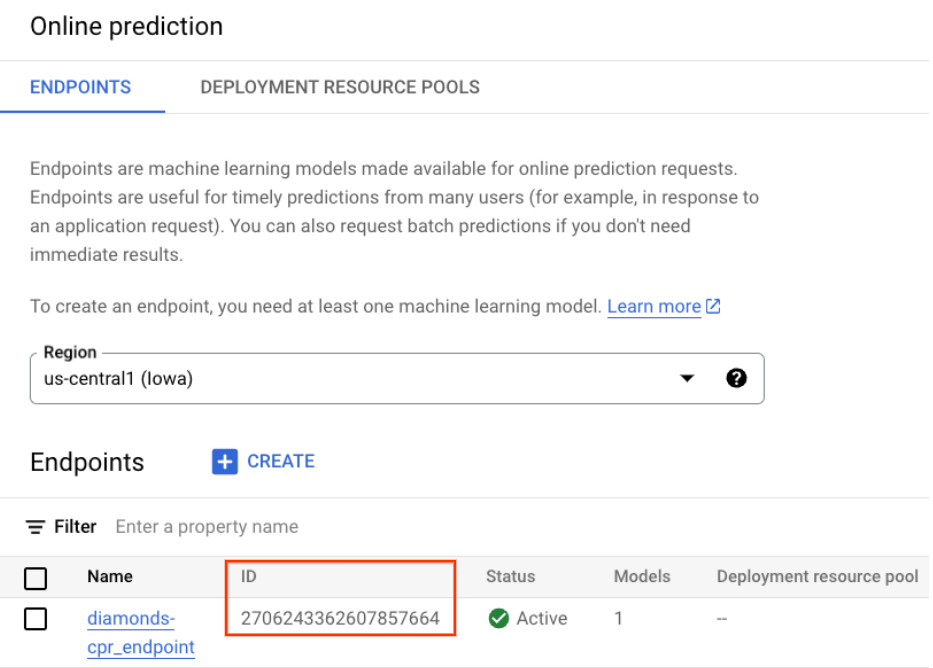The width and height of the screenshot is (933, 668).
Task: Click the CREATE endpoint button text
Action: point(281,461)
